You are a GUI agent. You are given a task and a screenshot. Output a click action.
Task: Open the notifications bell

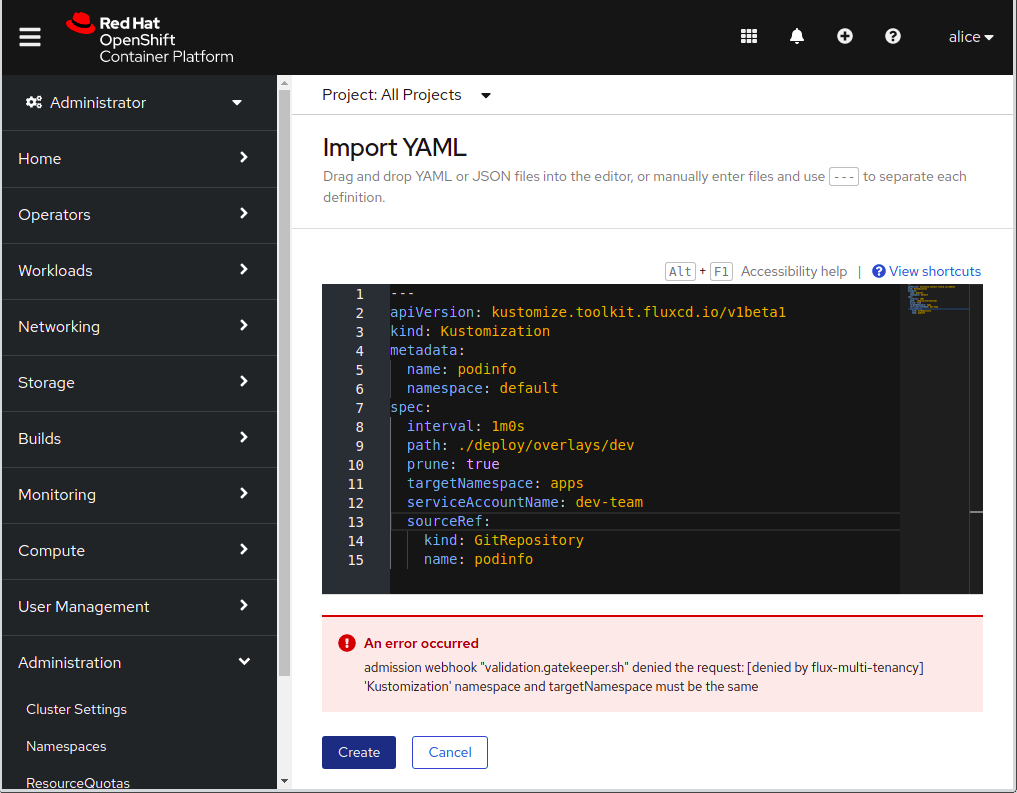click(x=796, y=36)
